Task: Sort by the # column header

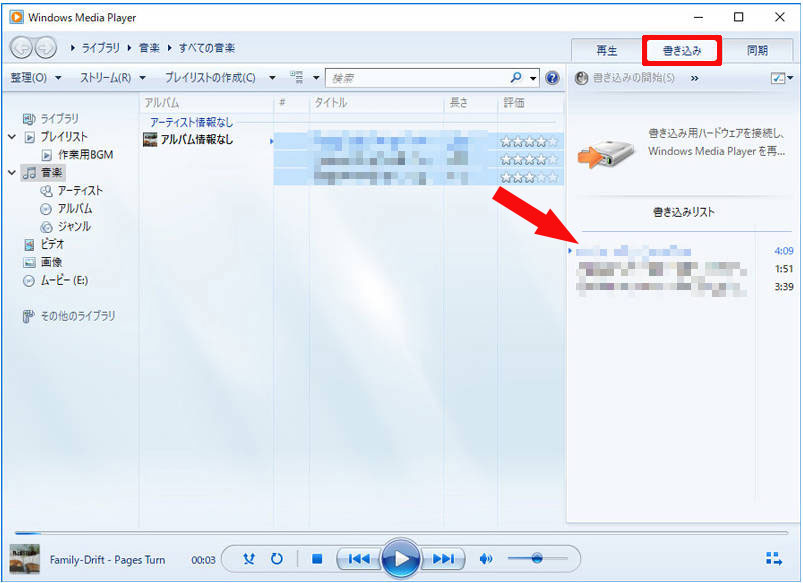Action: [x=291, y=102]
